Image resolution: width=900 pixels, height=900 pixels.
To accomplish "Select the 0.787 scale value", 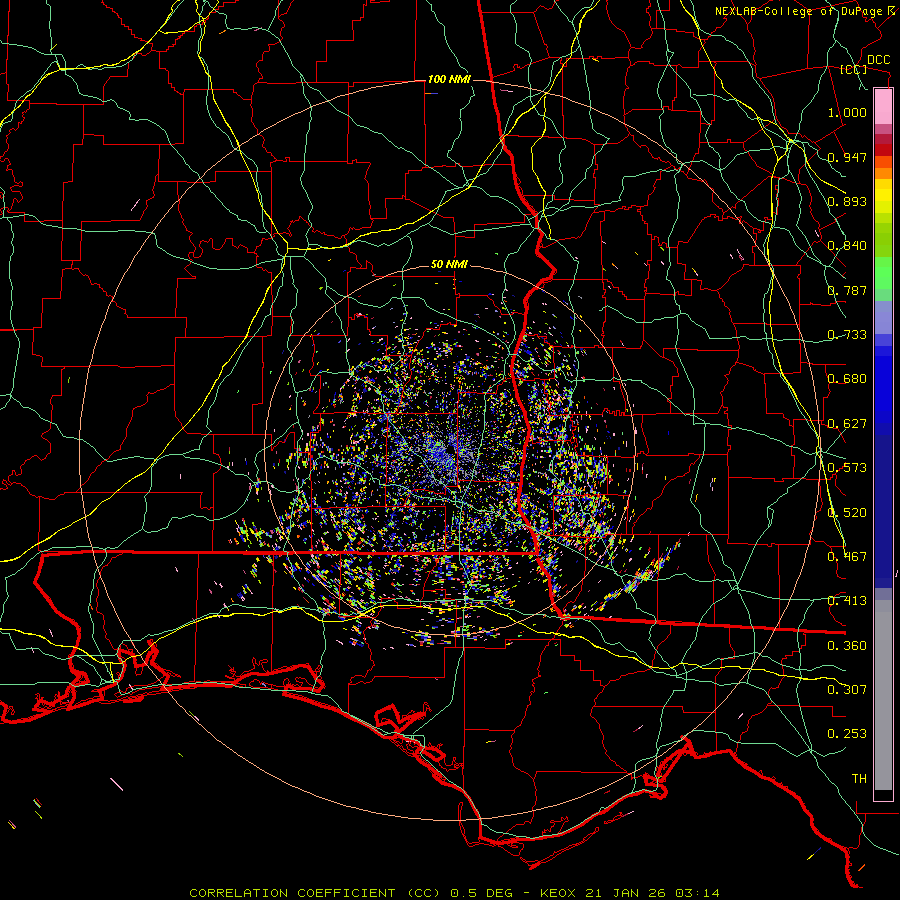I will [x=847, y=290].
